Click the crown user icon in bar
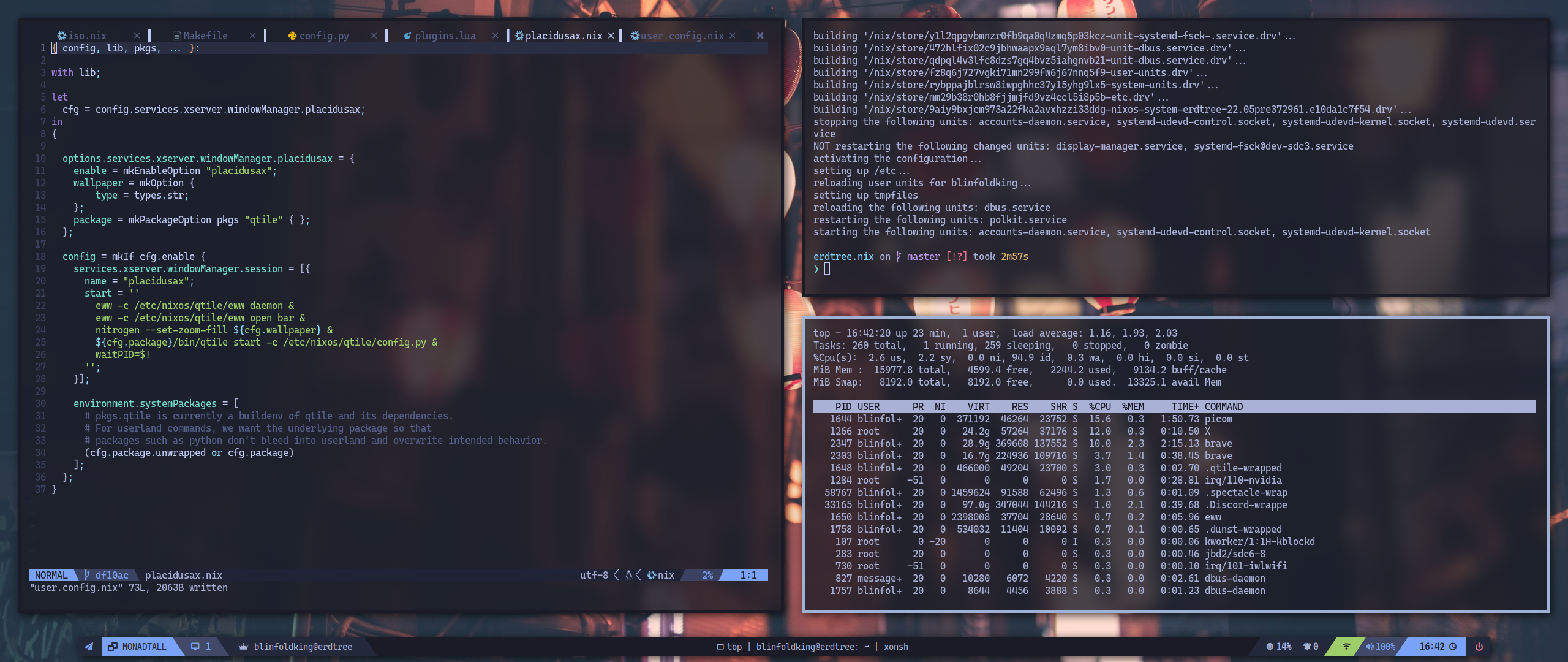 coord(243,647)
